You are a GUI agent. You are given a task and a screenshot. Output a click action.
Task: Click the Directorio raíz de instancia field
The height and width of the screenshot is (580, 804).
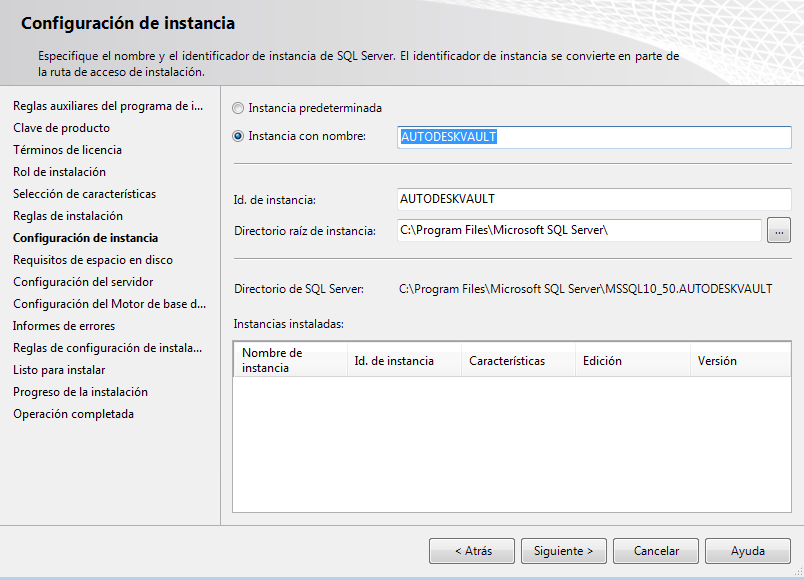pos(579,230)
